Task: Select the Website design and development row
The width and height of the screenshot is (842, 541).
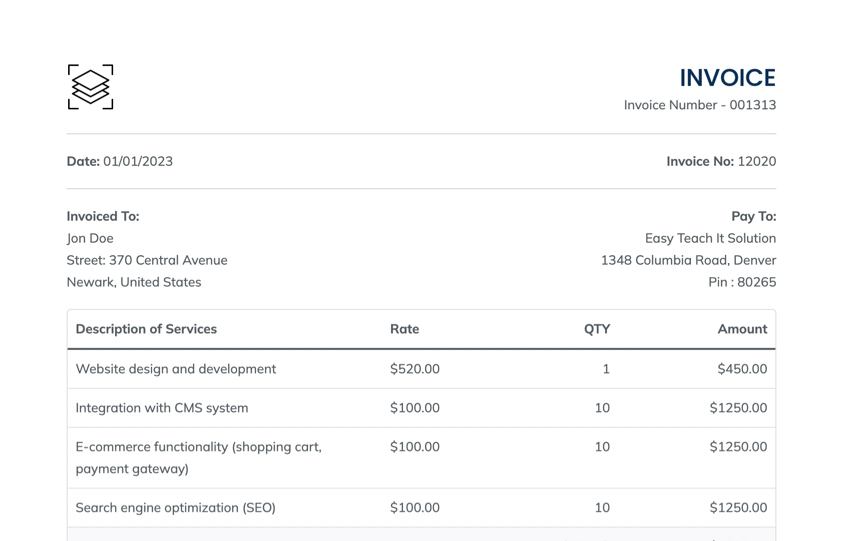Action: click(176, 369)
